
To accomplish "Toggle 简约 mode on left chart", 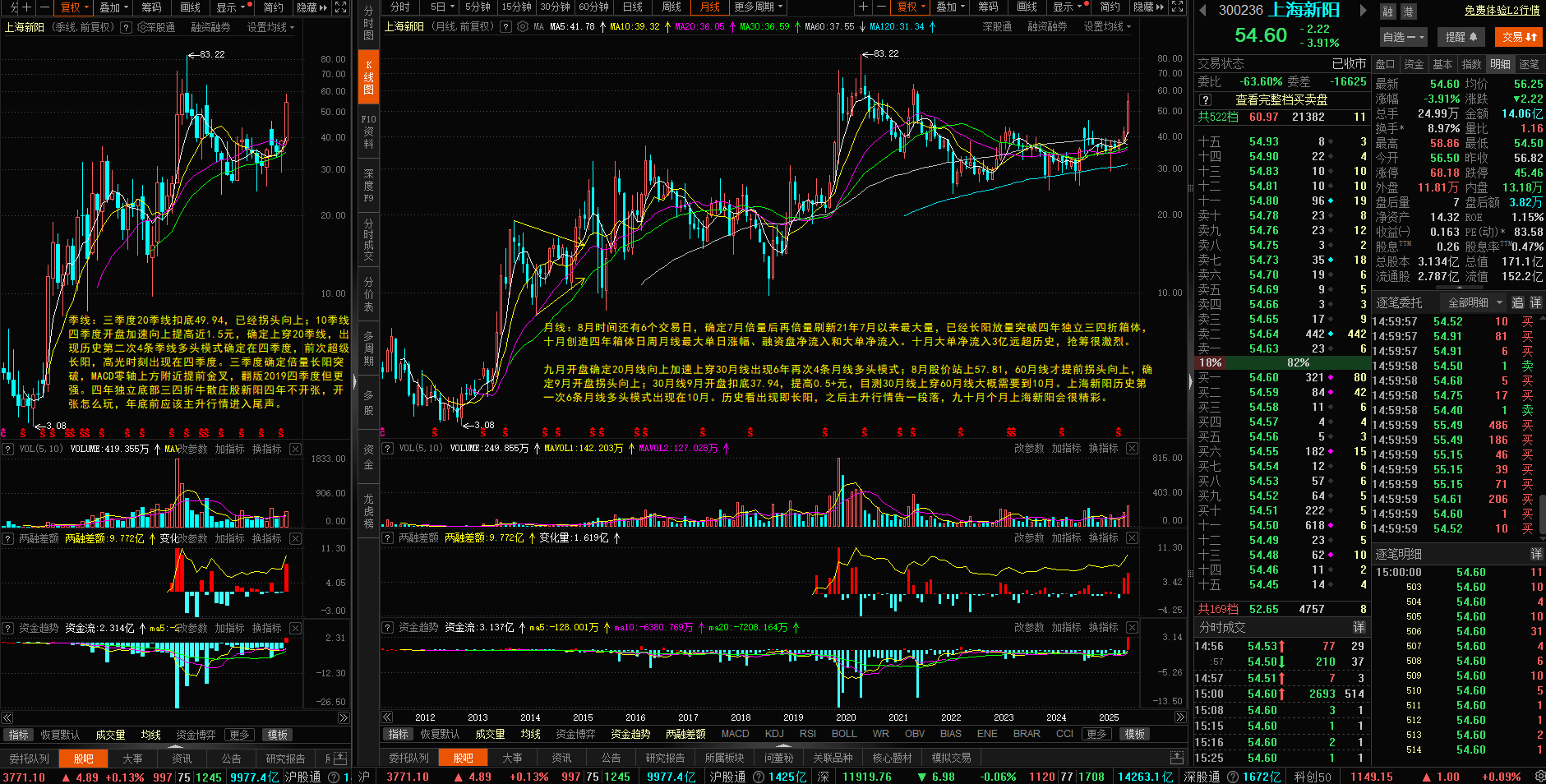I will coord(274,7).
